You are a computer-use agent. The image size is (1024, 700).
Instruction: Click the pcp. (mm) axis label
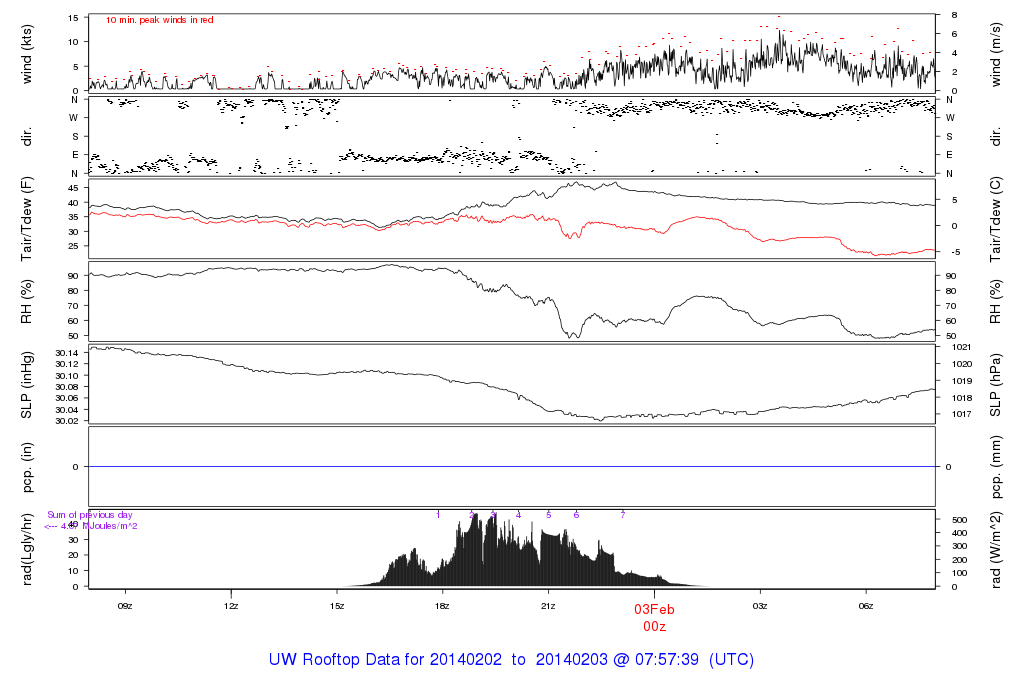(999, 467)
